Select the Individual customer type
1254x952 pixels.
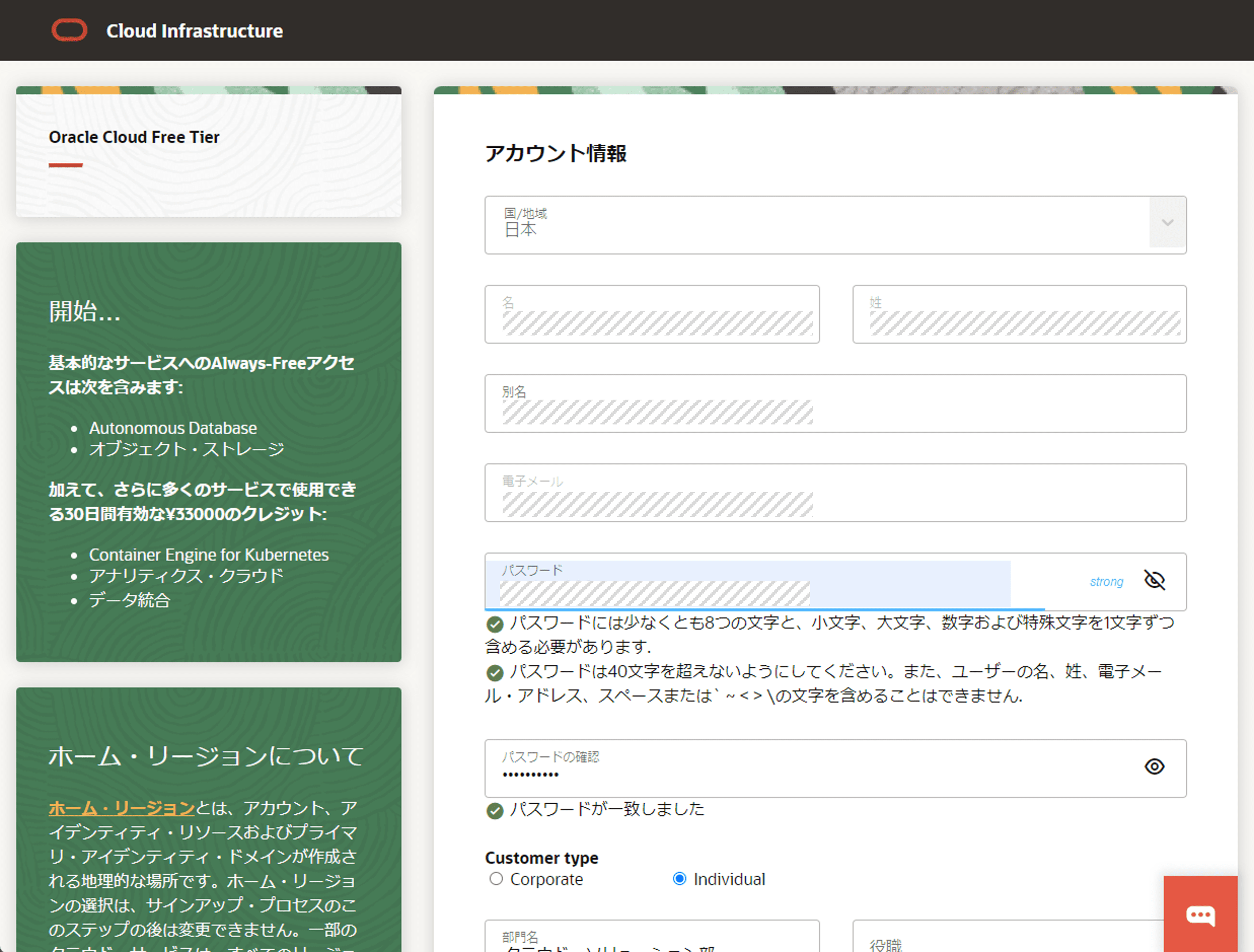(679, 879)
